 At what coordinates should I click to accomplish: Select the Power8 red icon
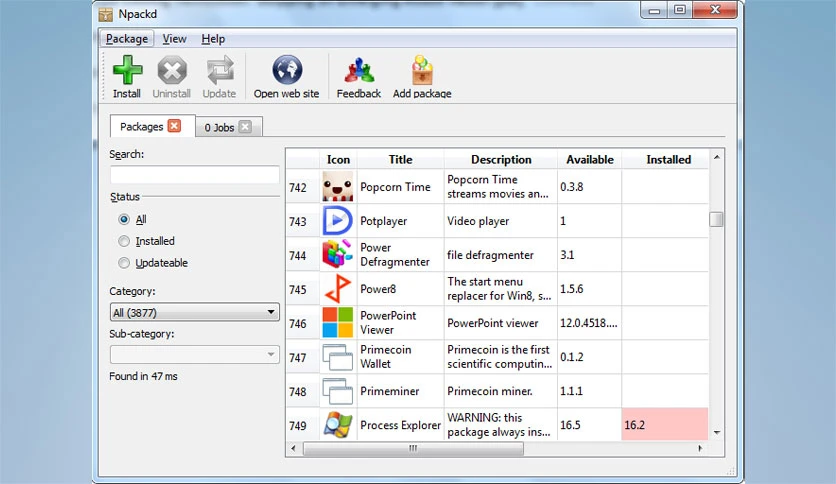pos(337,289)
